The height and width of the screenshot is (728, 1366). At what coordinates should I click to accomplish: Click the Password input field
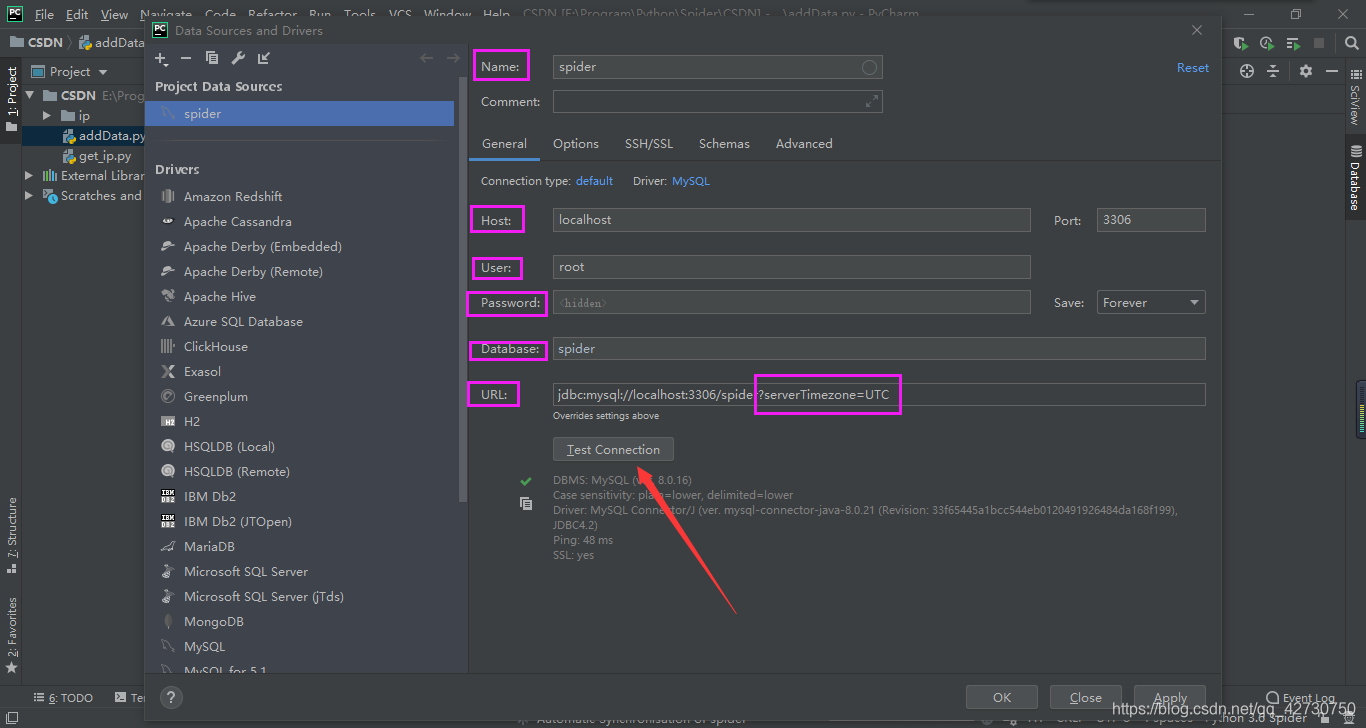[x=791, y=302]
